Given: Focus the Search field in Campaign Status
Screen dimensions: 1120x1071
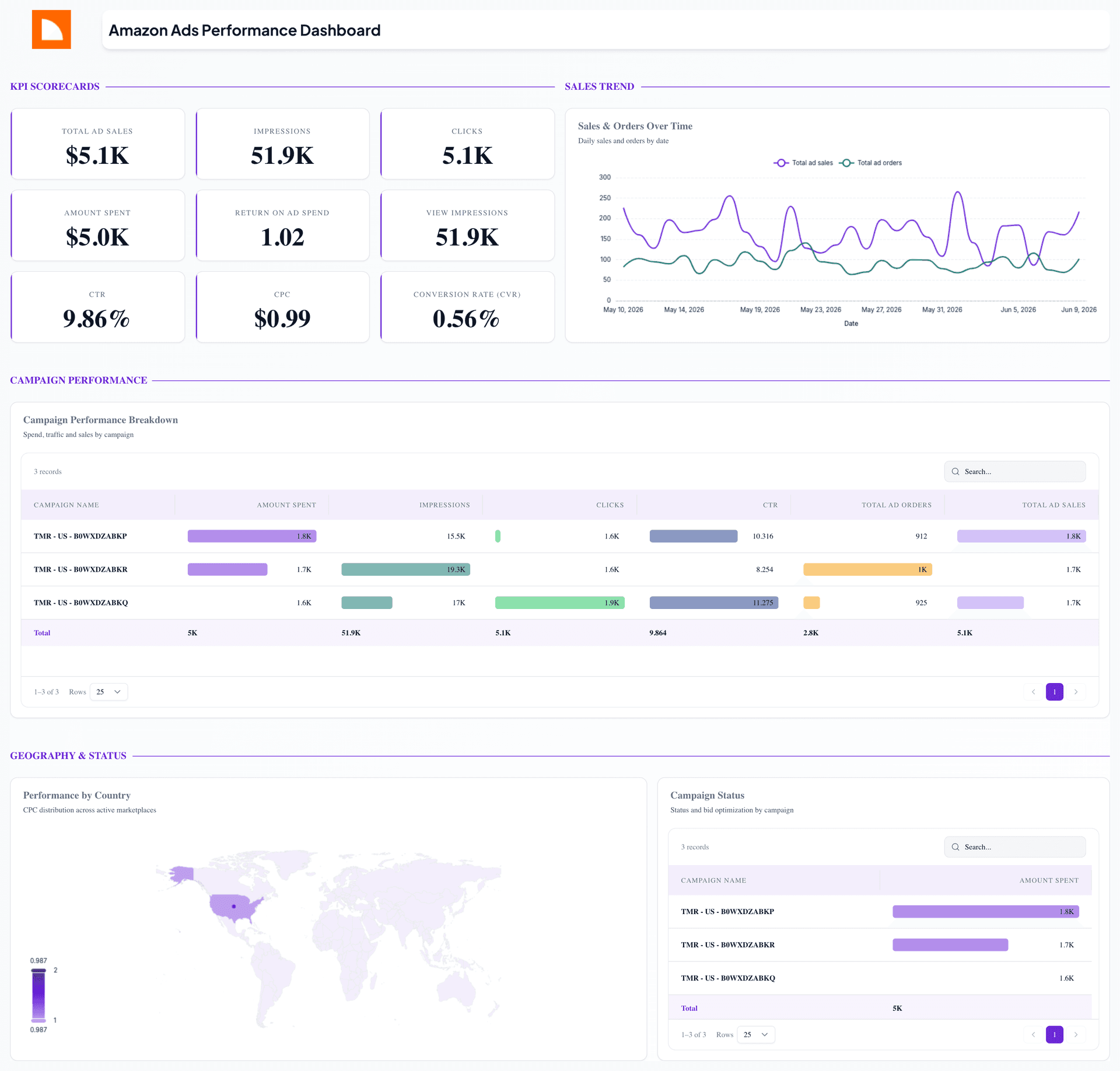Looking at the screenshot, I should (x=1015, y=847).
